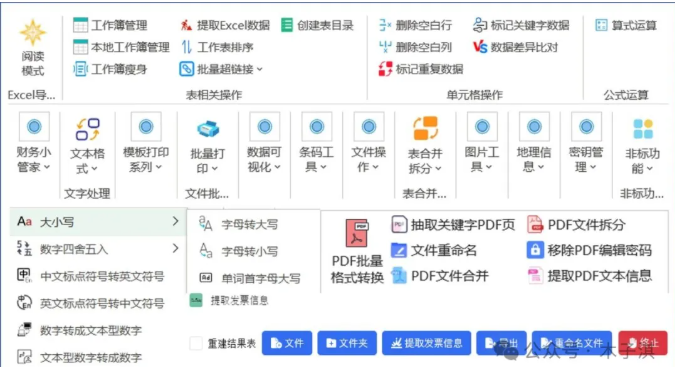
Task: Open 阅读模式 reading mode star icon
Action: click(x=33, y=34)
